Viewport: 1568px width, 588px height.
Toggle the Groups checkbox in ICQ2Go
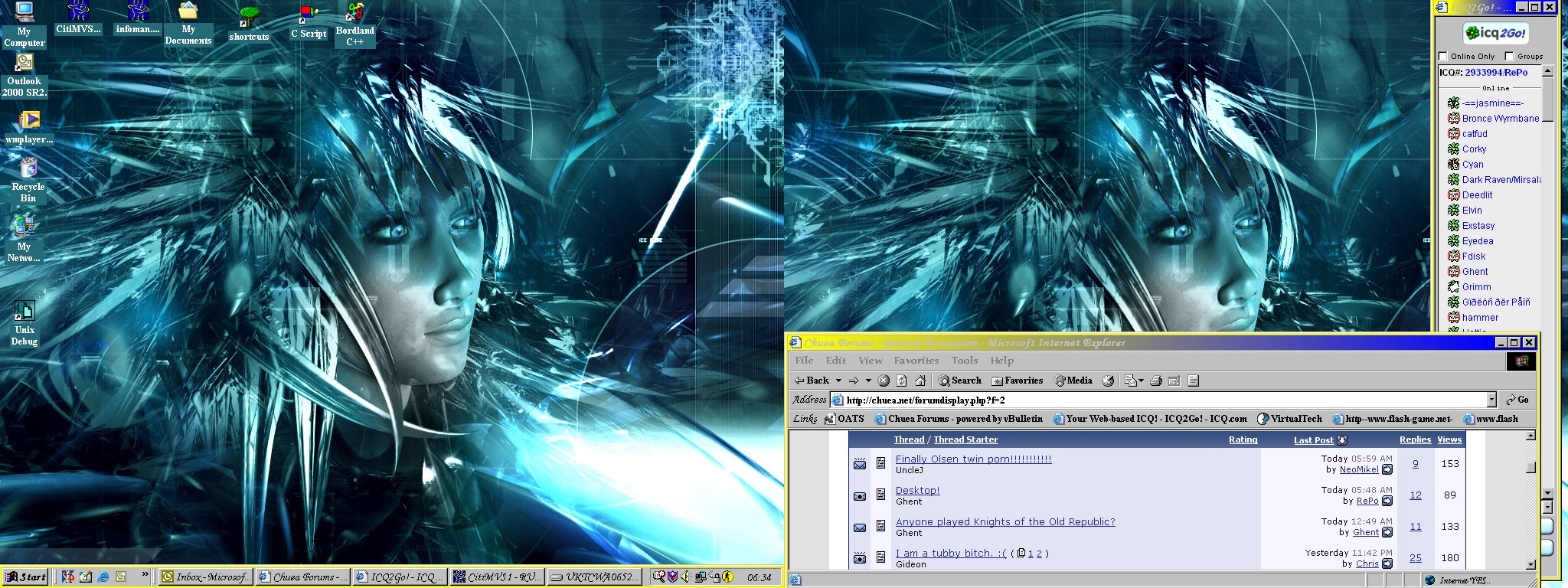tap(1509, 56)
